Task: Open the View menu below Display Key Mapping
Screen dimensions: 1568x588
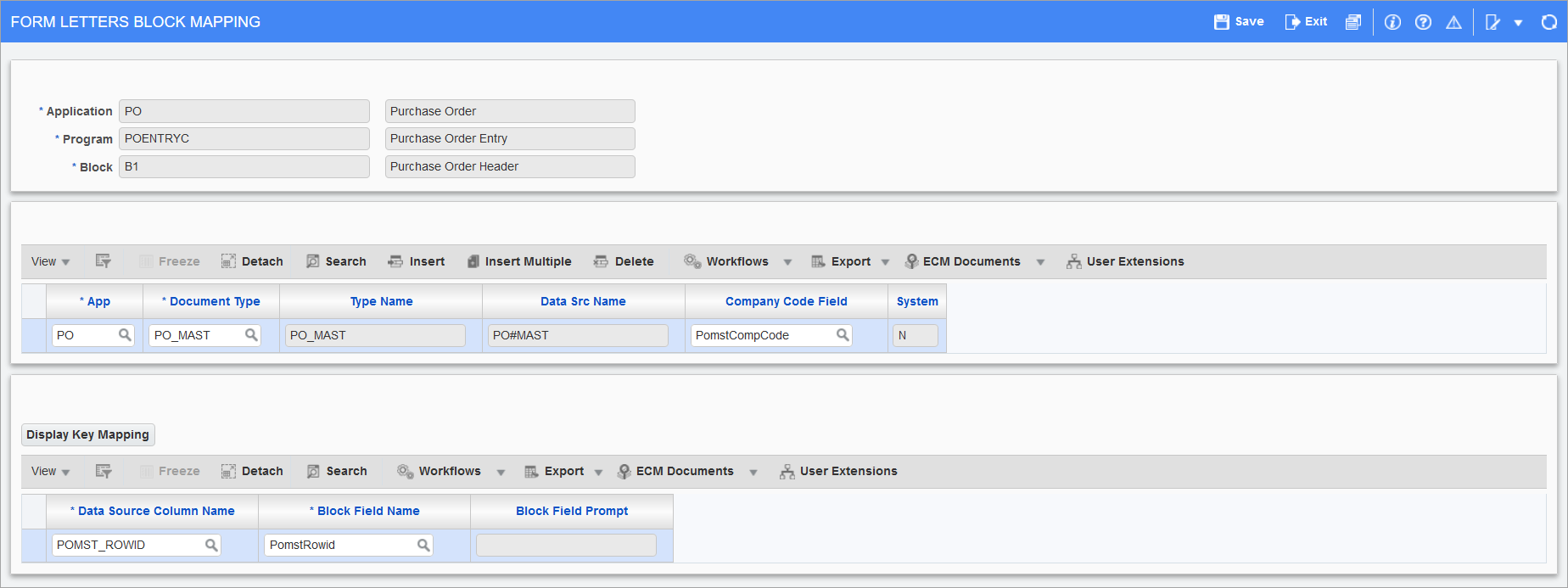Action: [x=50, y=471]
